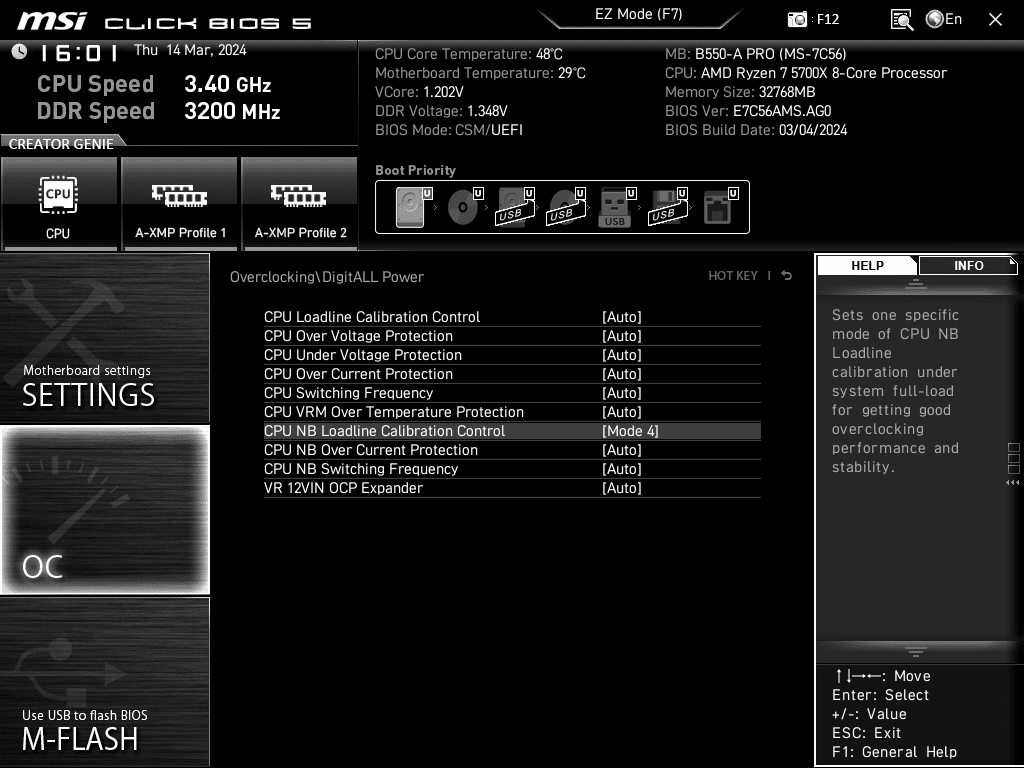Viewport: 1024px width, 768px height.
Task: Click the Memory Size 32768MB text
Action: click(x=740, y=92)
